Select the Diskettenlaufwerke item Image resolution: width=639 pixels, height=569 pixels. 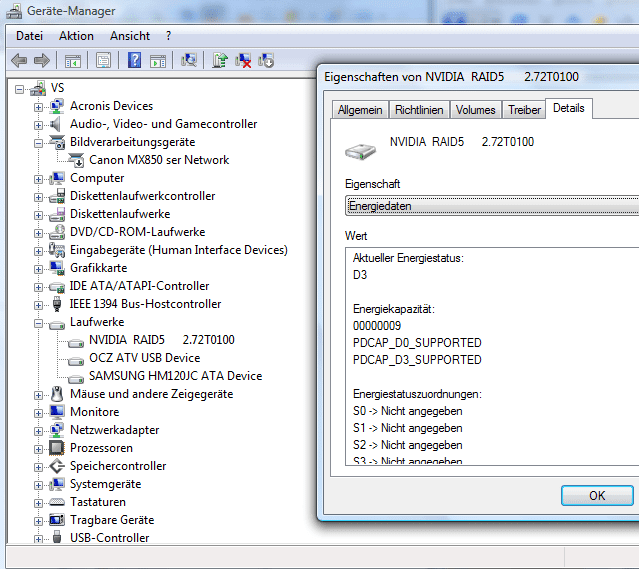coord(120,214)
